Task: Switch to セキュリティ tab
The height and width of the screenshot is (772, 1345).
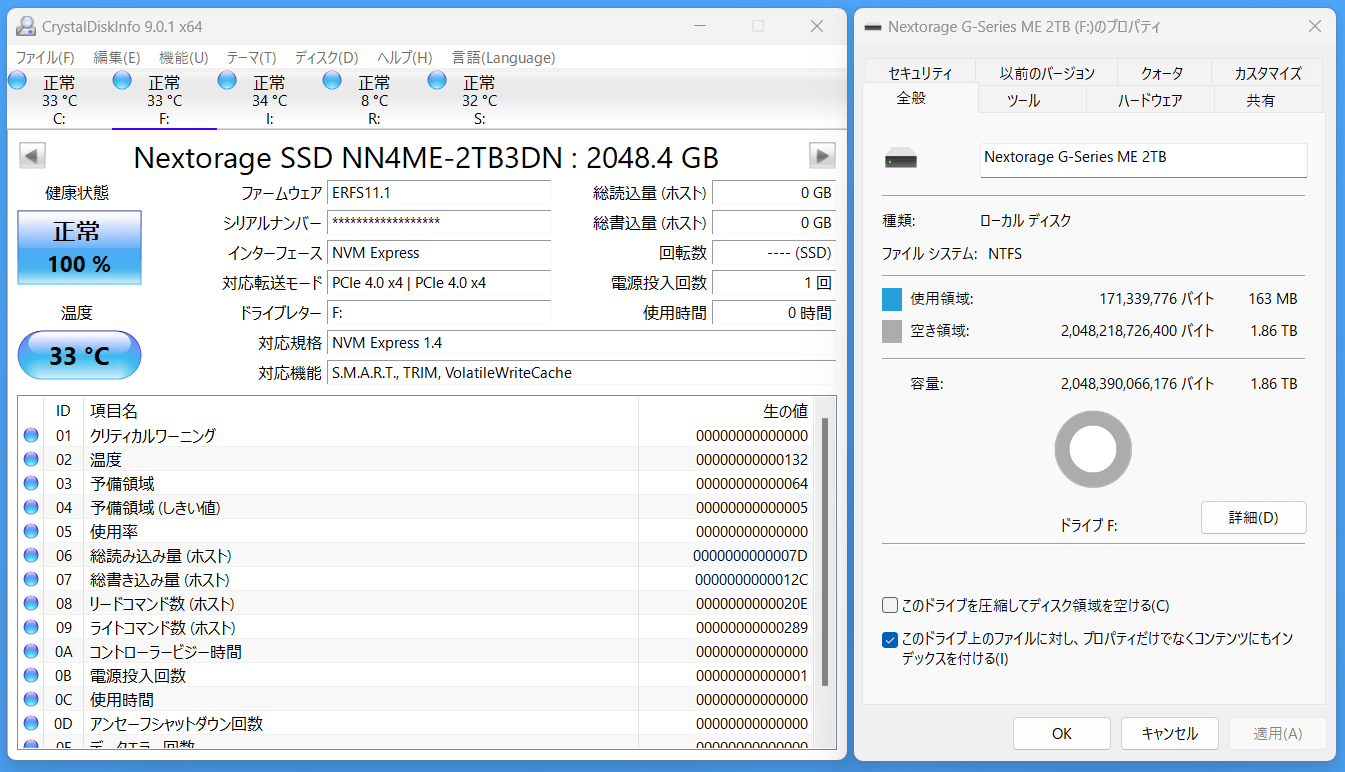Action: 920,73
